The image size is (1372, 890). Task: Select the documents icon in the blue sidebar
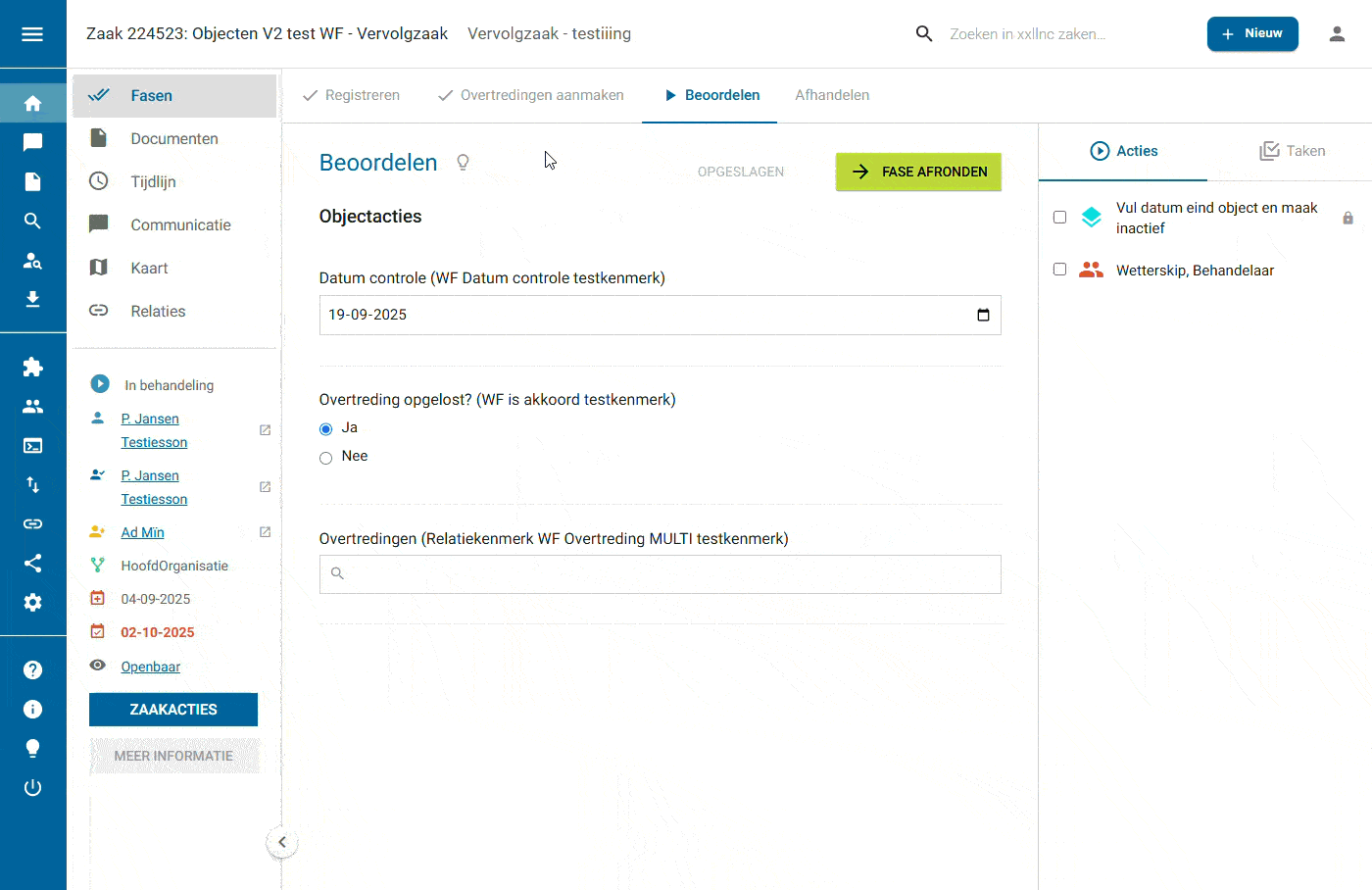pos(32,181)
